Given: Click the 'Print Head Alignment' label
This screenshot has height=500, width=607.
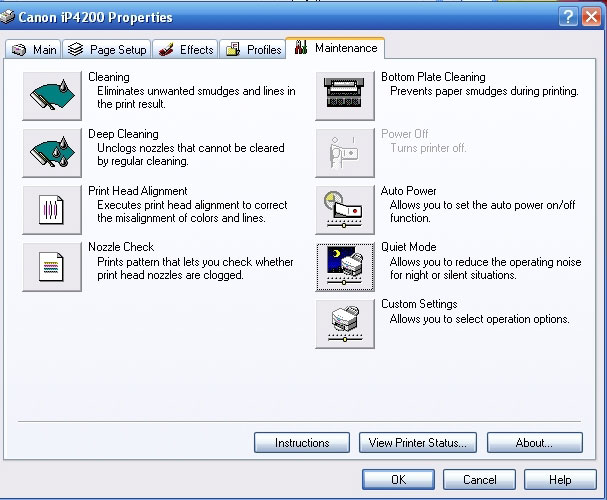Looking at the screenshot, I should [137, 191].
